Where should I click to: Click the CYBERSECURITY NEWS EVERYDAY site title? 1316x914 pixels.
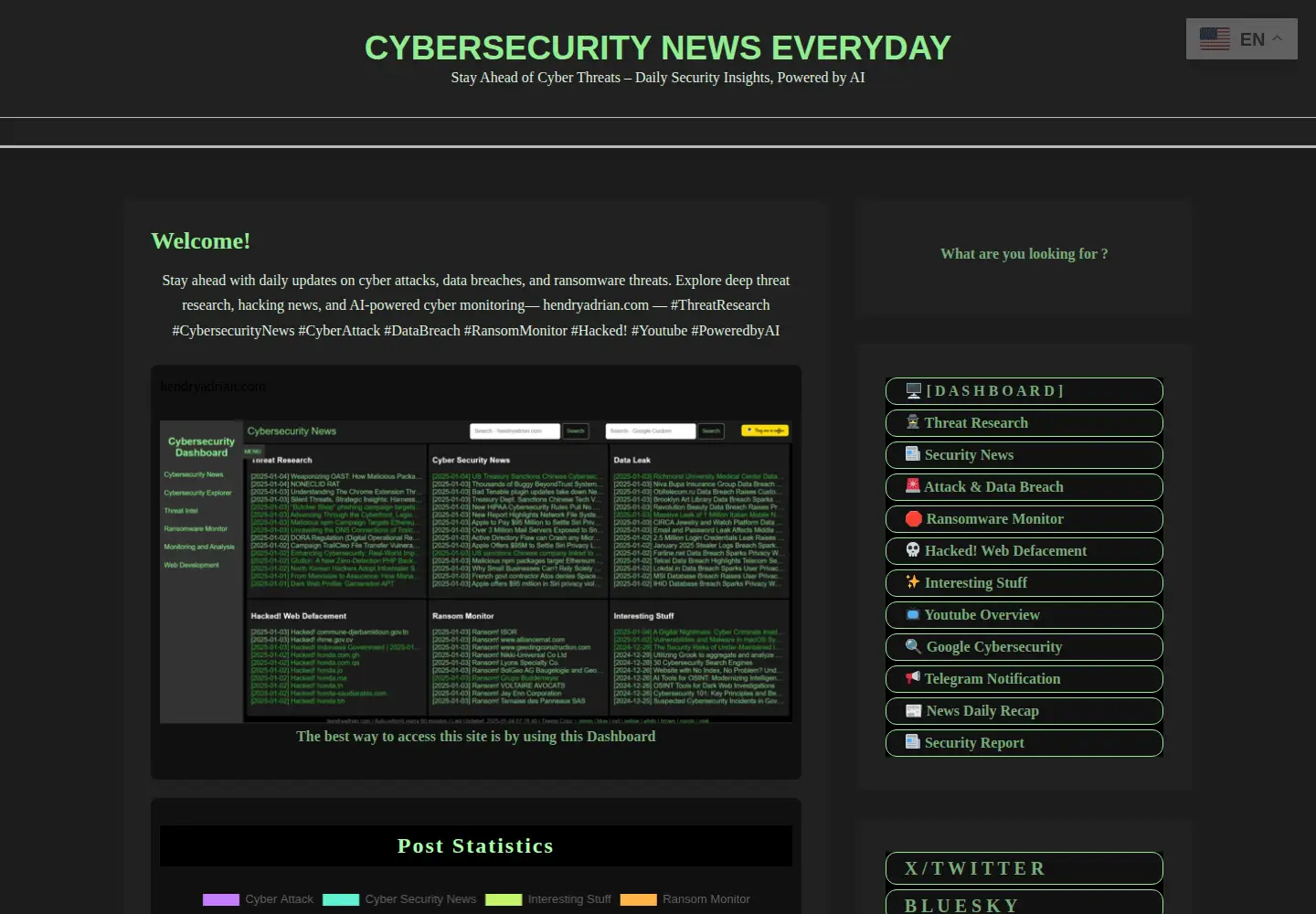[658, 48]
